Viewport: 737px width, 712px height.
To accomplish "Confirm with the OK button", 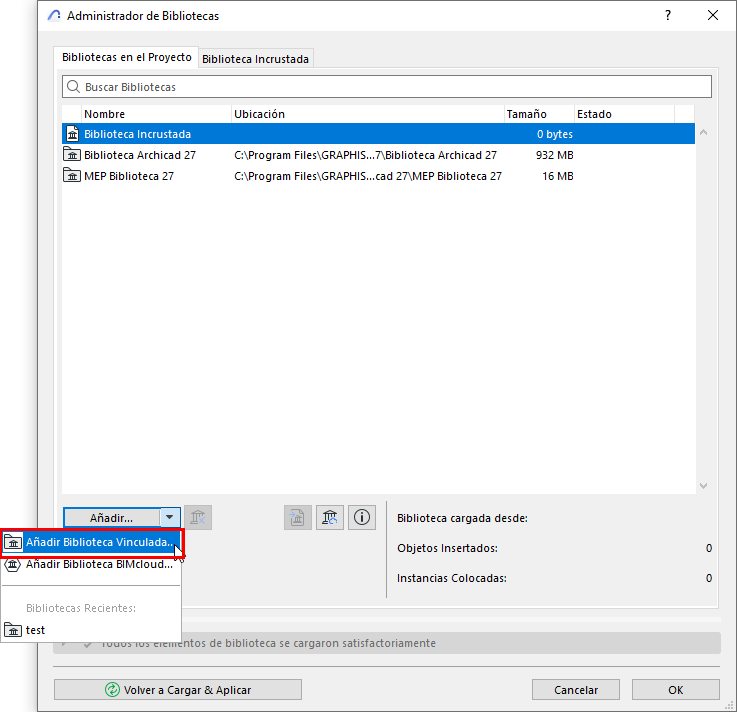I will point(675,689).
